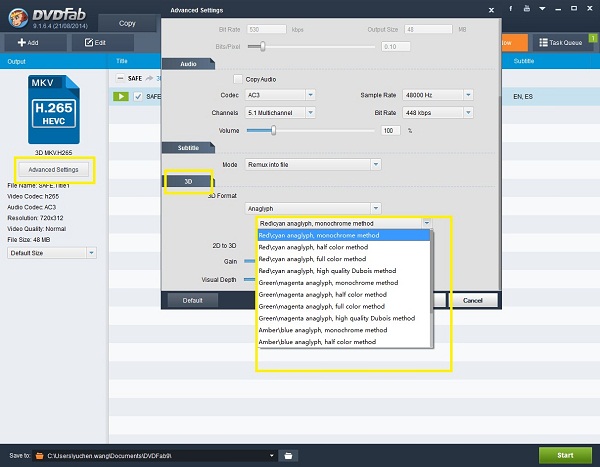The image size is (600, 467).
Task: Click the green play preview button for SAFE title
Action: pyautogui.click(x=121, y=96)
